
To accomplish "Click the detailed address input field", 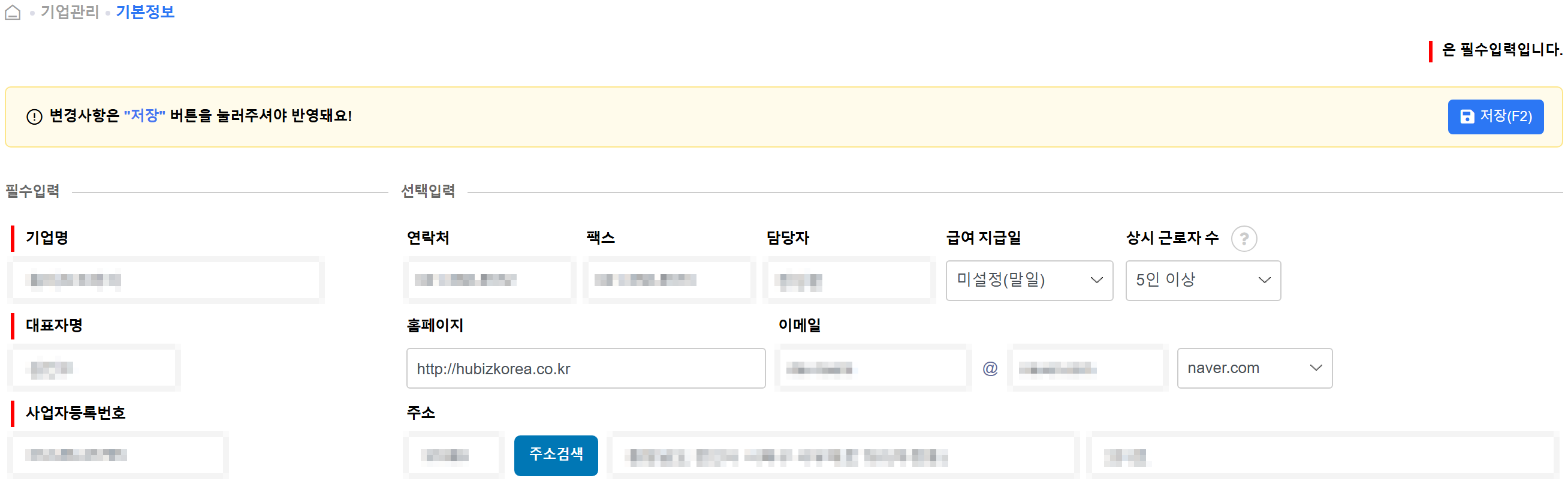I will click(x=1323, y=455).
